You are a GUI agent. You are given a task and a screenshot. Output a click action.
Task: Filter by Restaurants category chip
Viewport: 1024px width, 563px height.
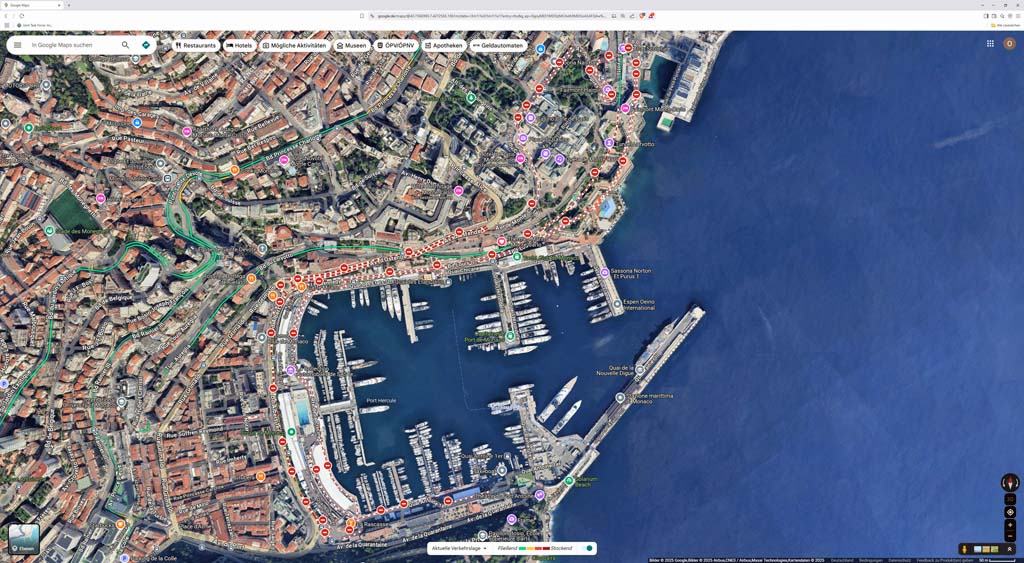click(x=196, y=45)
